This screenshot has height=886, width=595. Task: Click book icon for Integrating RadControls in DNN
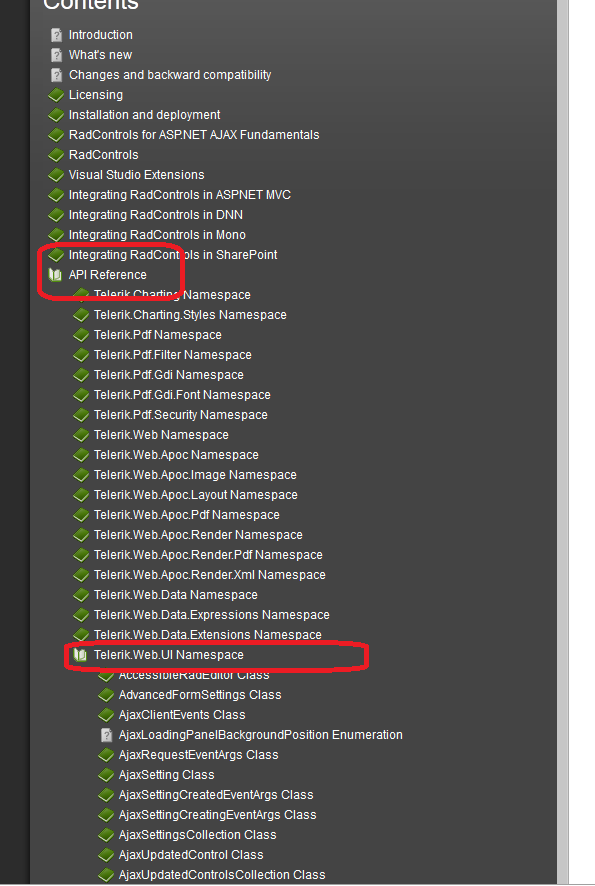[x=56, y=215]
